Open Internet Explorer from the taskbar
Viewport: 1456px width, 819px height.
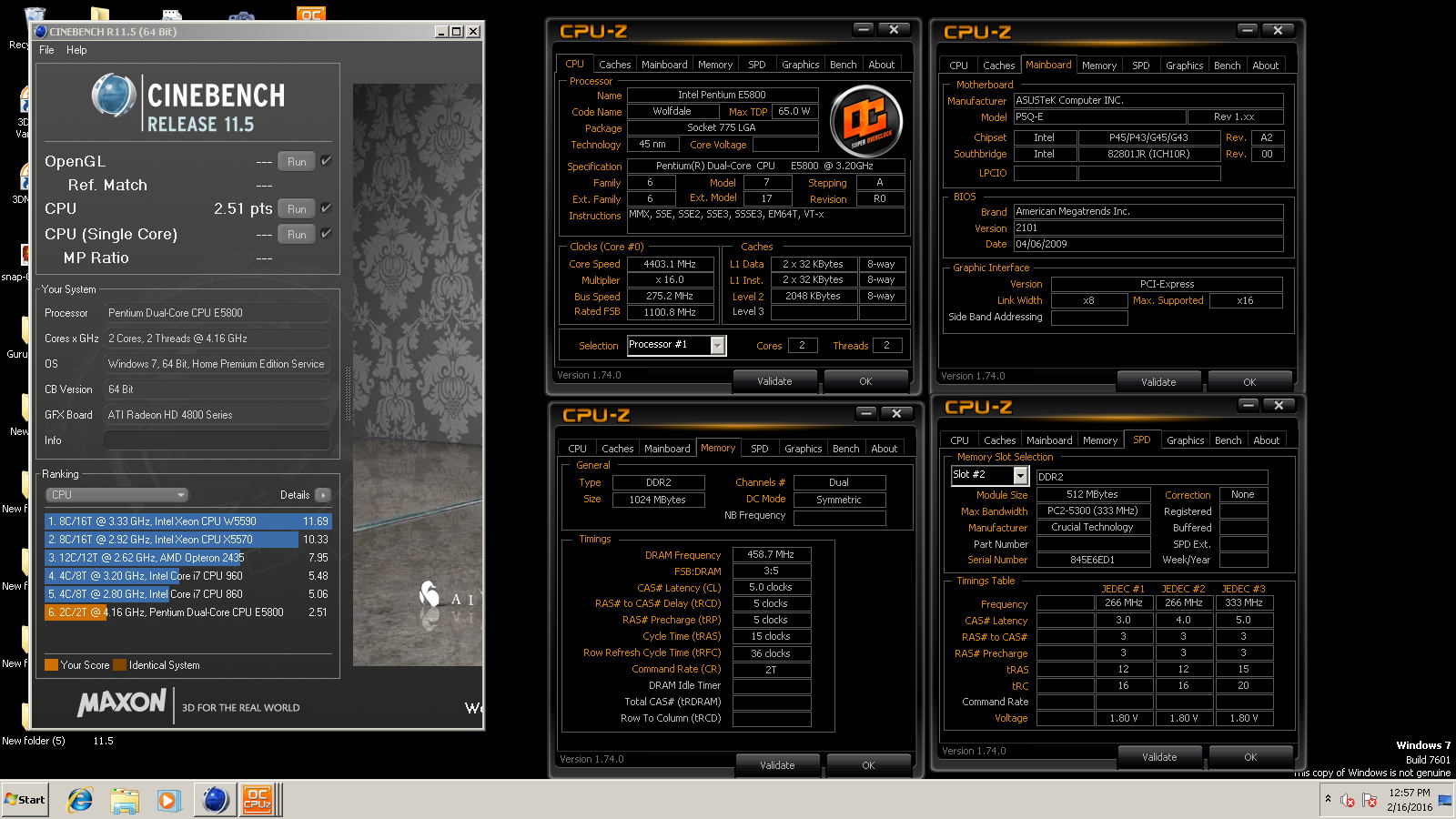(80, 800)
